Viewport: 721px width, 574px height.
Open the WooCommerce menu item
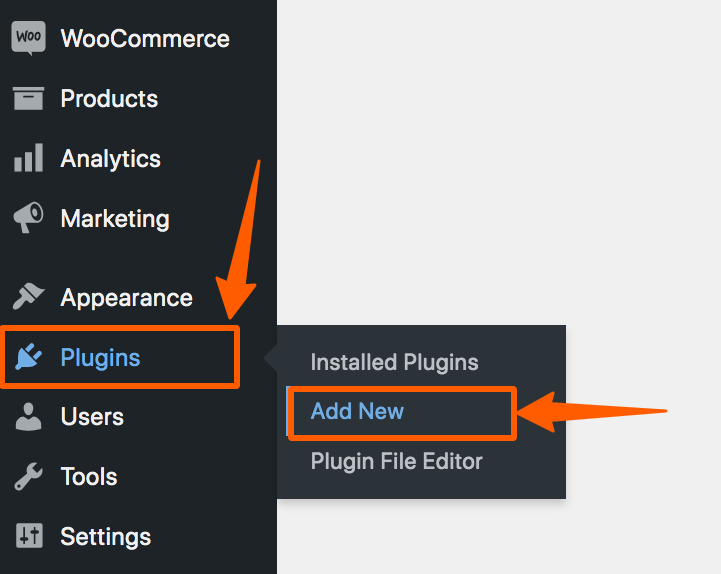tap(145, 38)
